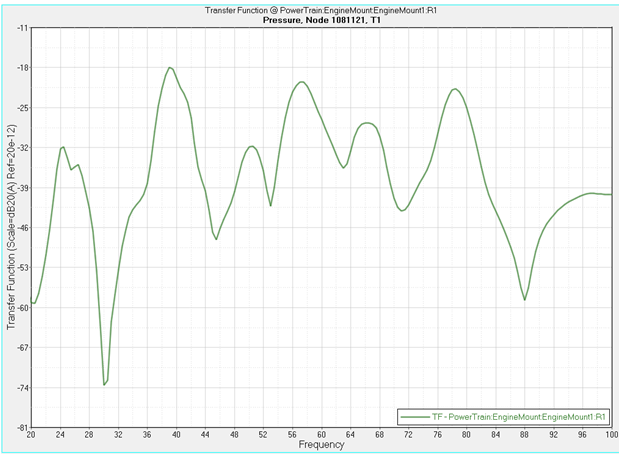Pick the curve minimum near 88 Hz
622x455 pixels.
coord(525,299)
